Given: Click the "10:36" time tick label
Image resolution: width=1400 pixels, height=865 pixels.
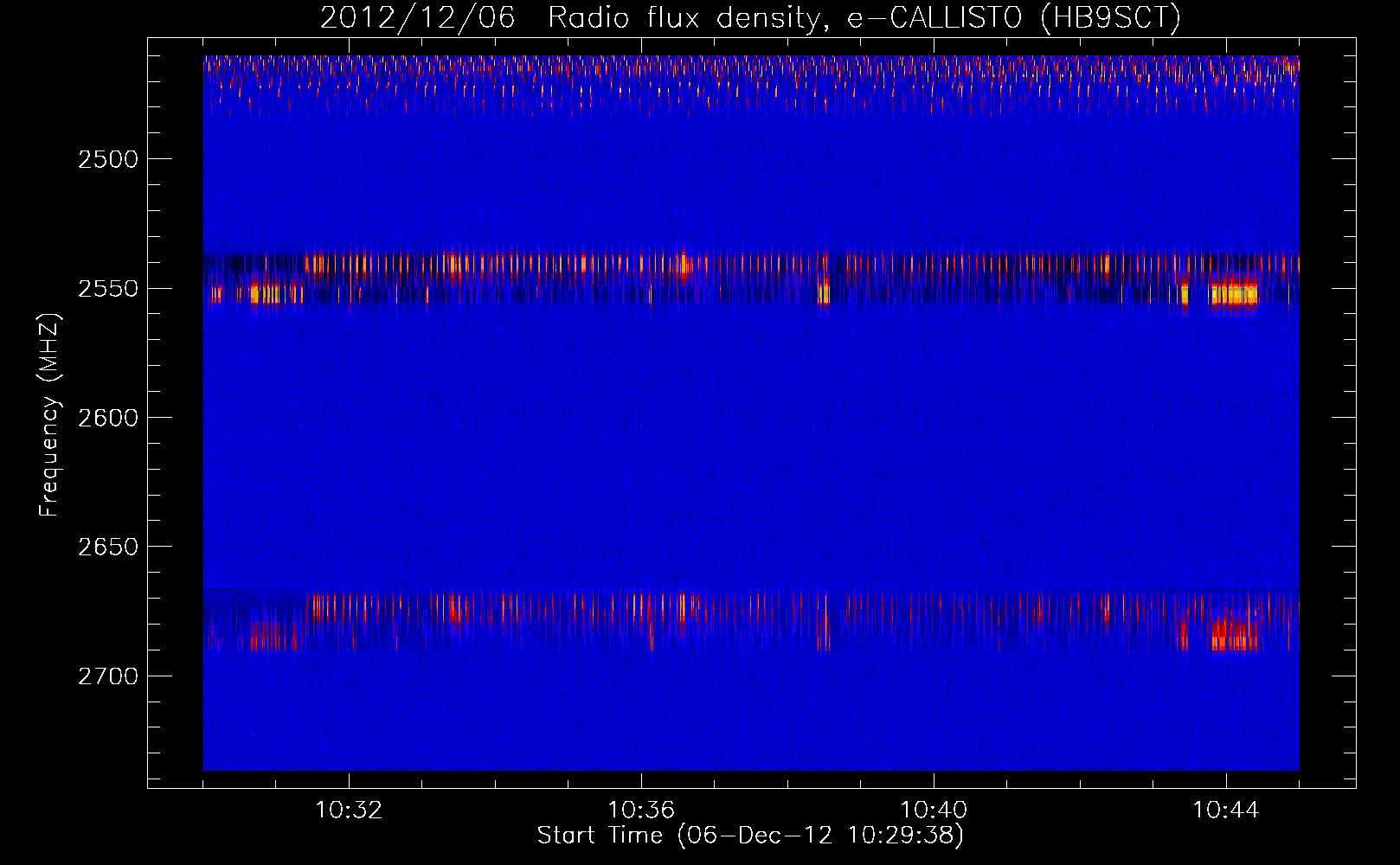Looking at the screenshot, I should [x=641, y=811].
